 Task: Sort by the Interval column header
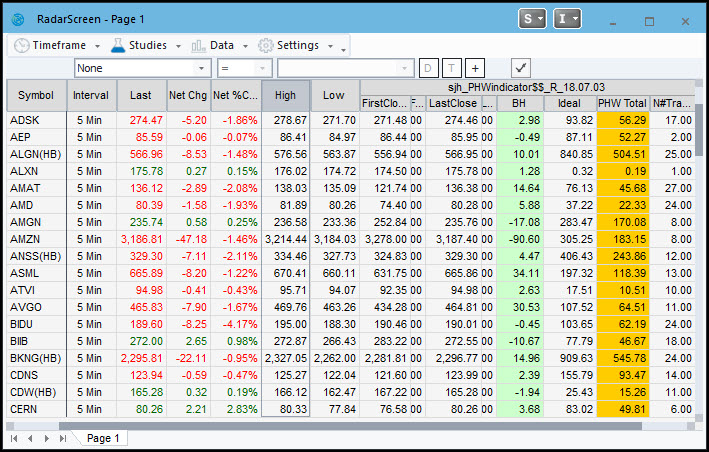91,95
